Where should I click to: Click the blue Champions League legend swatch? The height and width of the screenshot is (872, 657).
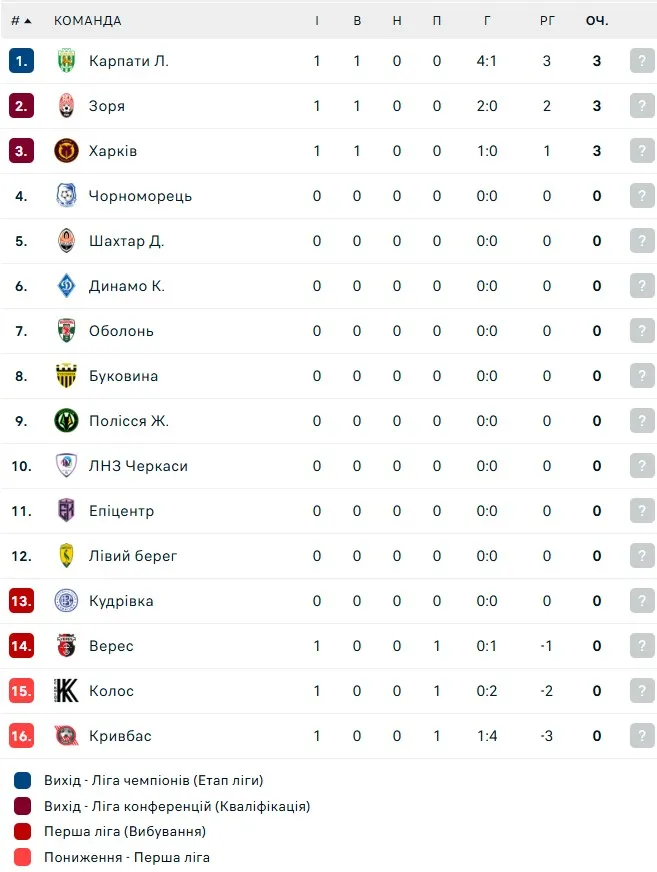coord(22,780)
